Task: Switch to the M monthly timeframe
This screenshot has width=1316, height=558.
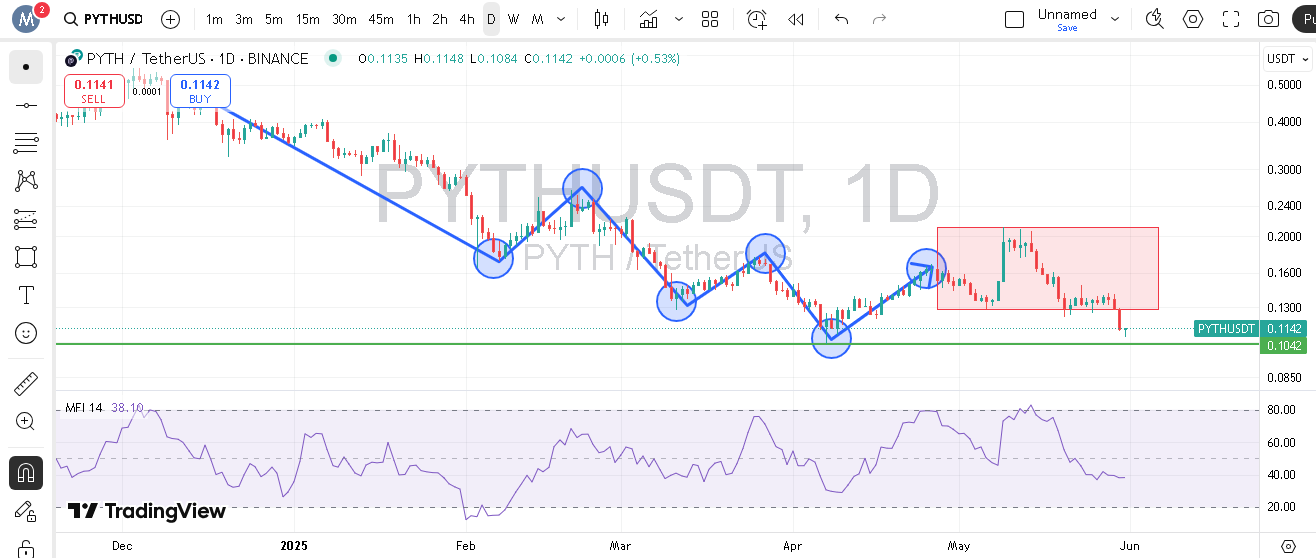Action: tap(538, 19)
